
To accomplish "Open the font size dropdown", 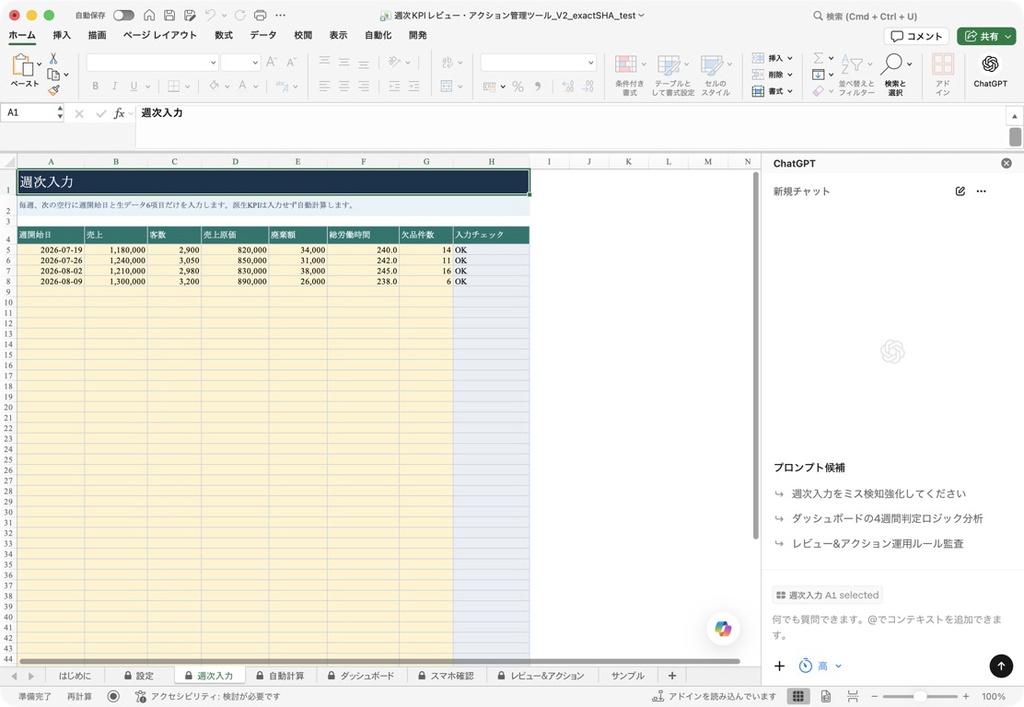I will (x=255, y=63).
